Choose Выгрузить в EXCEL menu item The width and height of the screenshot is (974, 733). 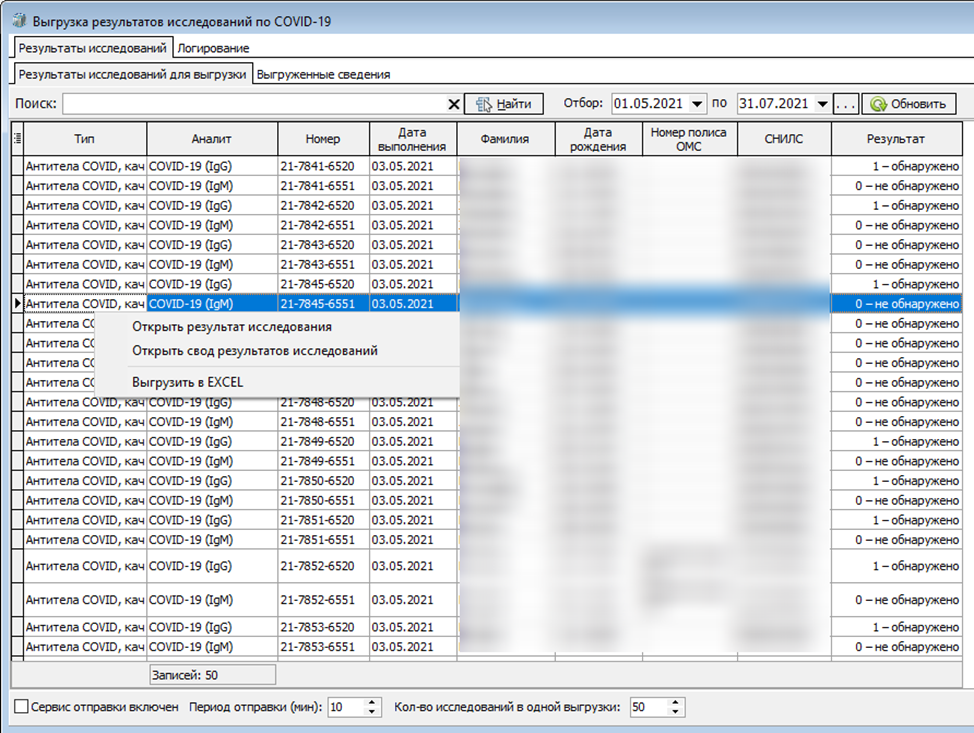coord(187,382)
